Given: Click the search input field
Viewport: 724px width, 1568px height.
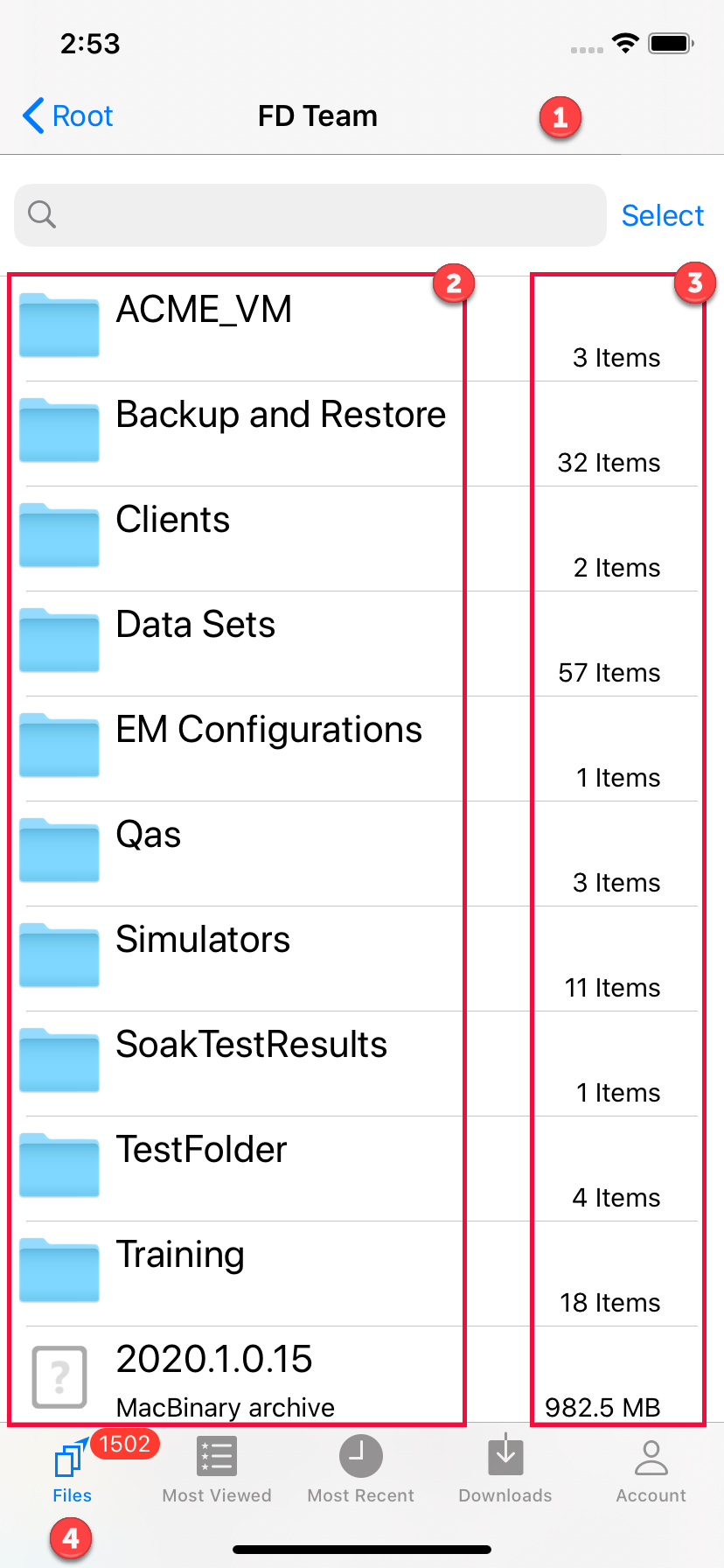Looking at the screenshot, I should (x=324, y=215).
